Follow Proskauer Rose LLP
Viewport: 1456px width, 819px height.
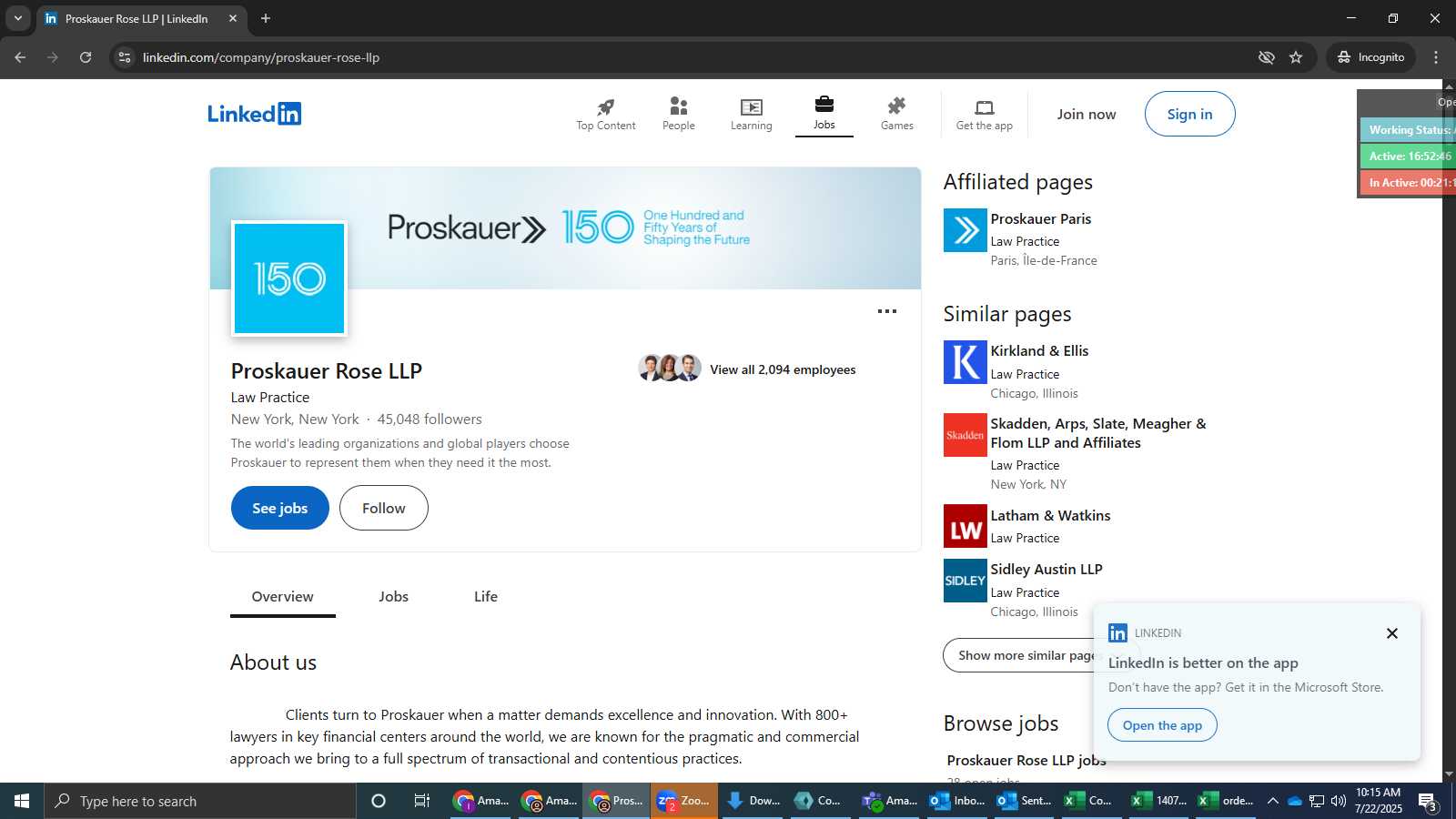pyautogui.click(x=383, y=508)
